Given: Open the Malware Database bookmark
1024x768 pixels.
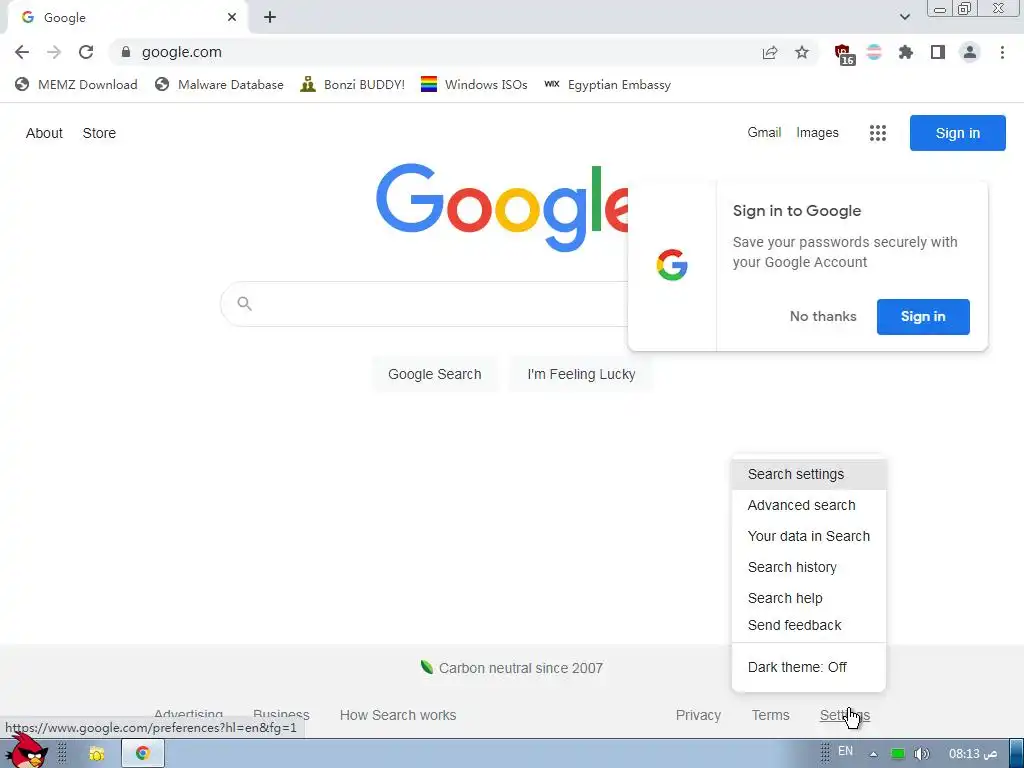Looking at the screenshot, I should point(219,84).
